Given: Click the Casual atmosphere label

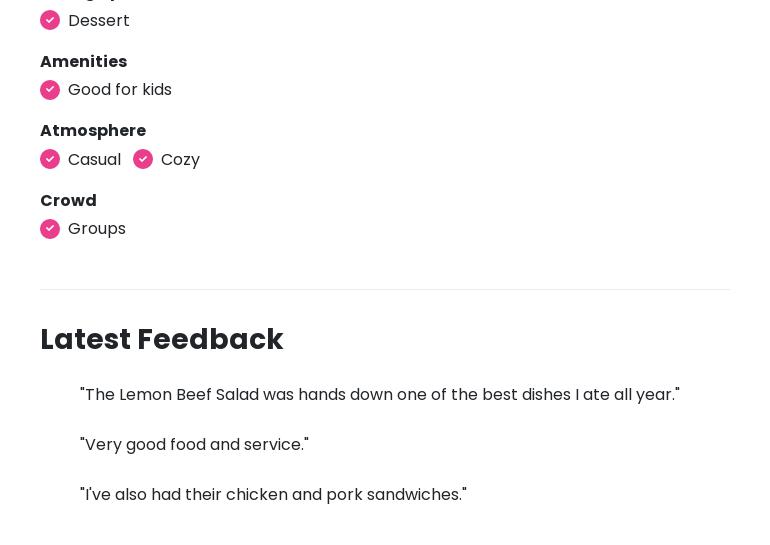Looking at the screenshot, I should (x=94, y=160).
